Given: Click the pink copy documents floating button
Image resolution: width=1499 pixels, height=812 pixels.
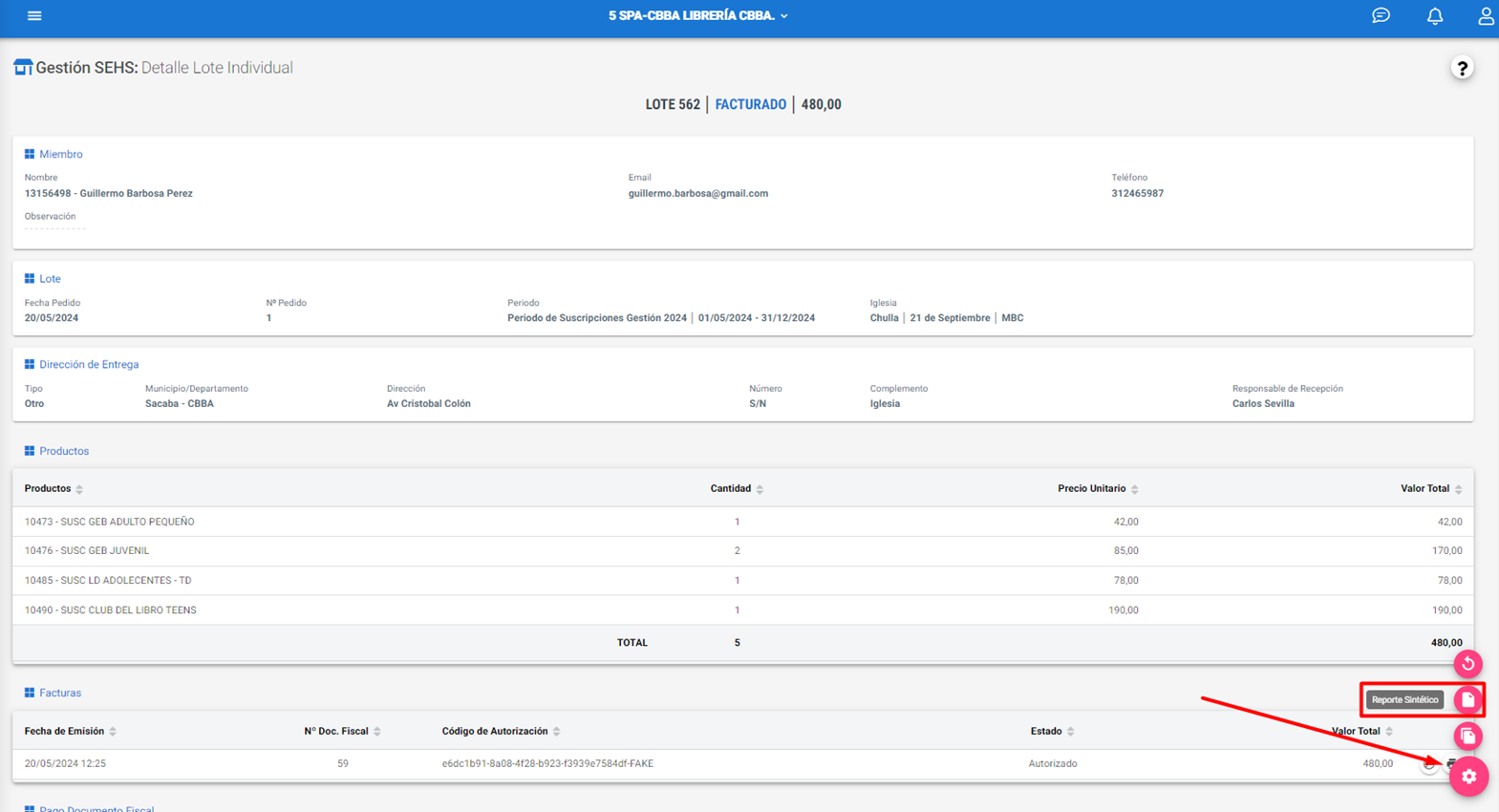Looking at the screenshot, I should coord(1468,737).
